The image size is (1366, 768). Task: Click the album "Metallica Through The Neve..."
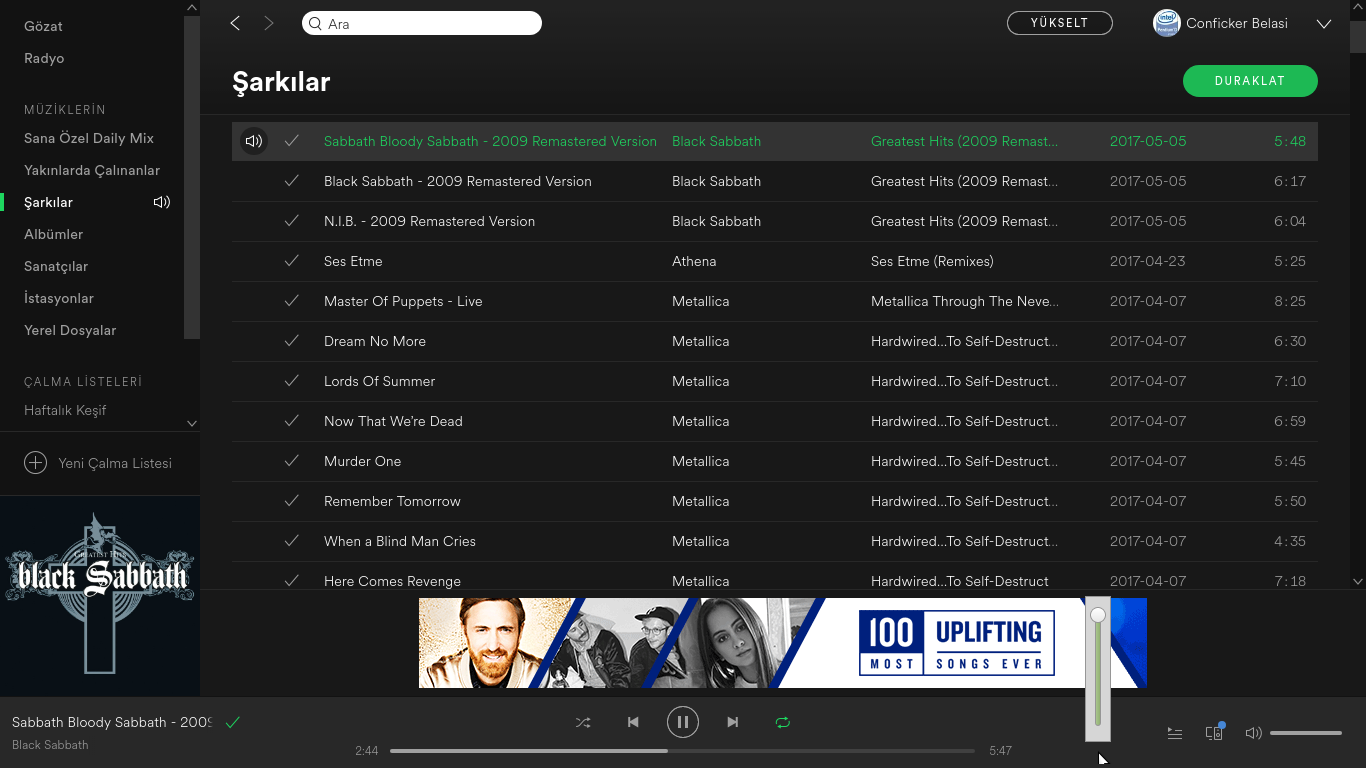pos(965,301)
